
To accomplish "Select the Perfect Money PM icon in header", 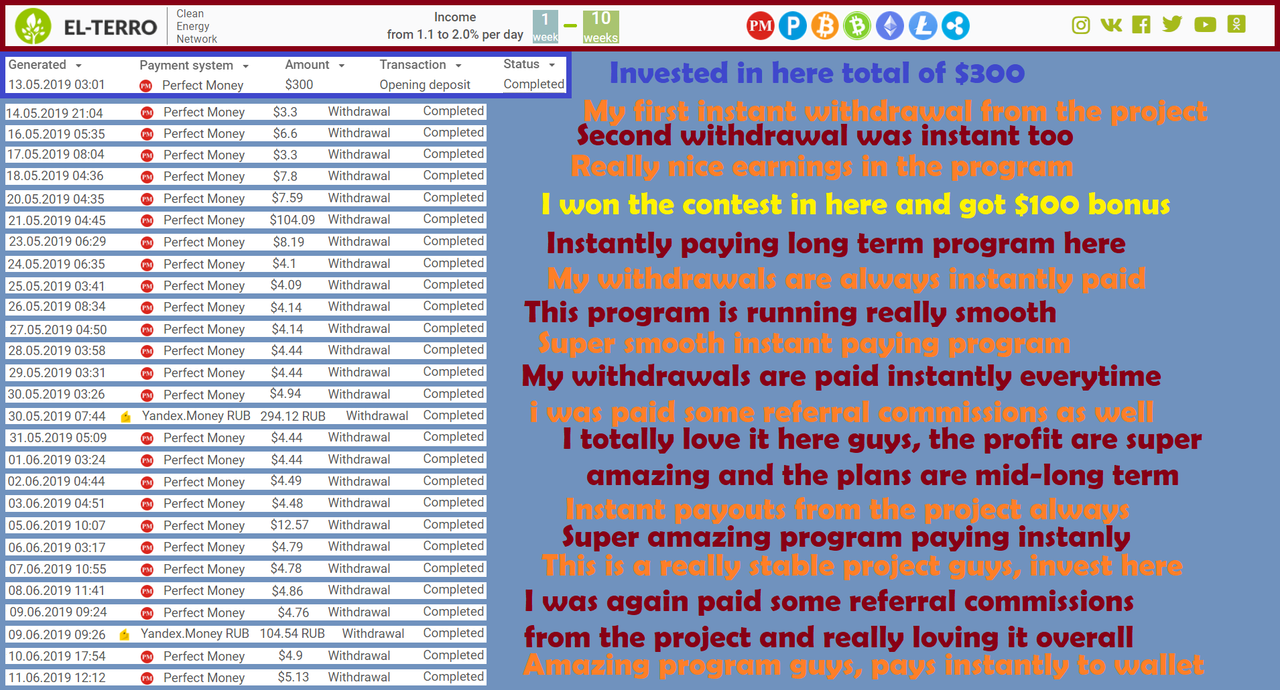I will tap(761, 26).
